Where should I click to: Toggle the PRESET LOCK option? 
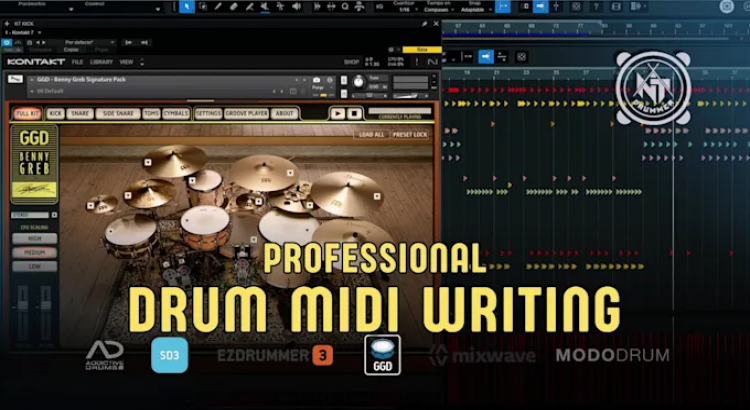tap(409, 134)
